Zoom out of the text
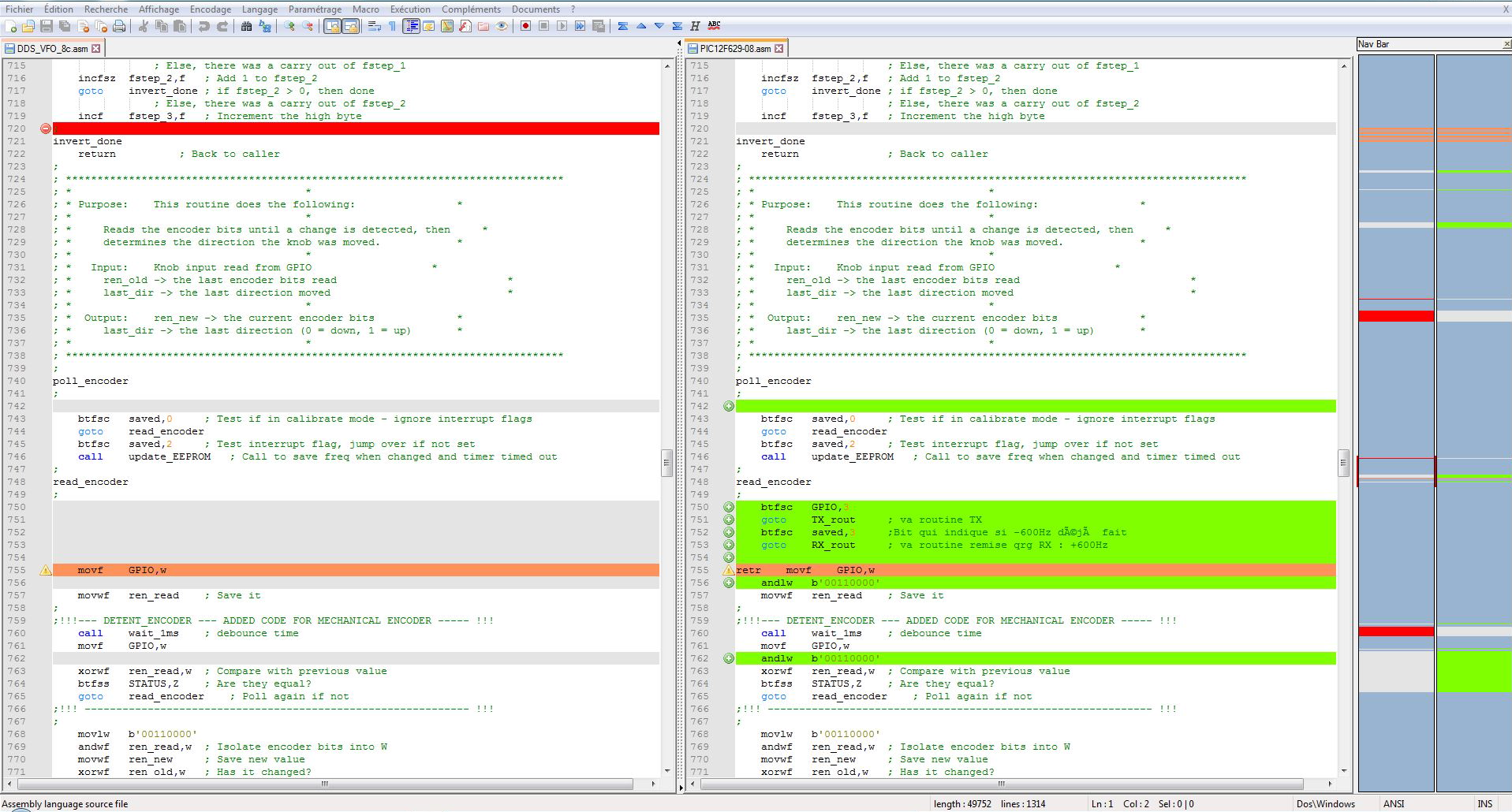 tap(306, 26)
